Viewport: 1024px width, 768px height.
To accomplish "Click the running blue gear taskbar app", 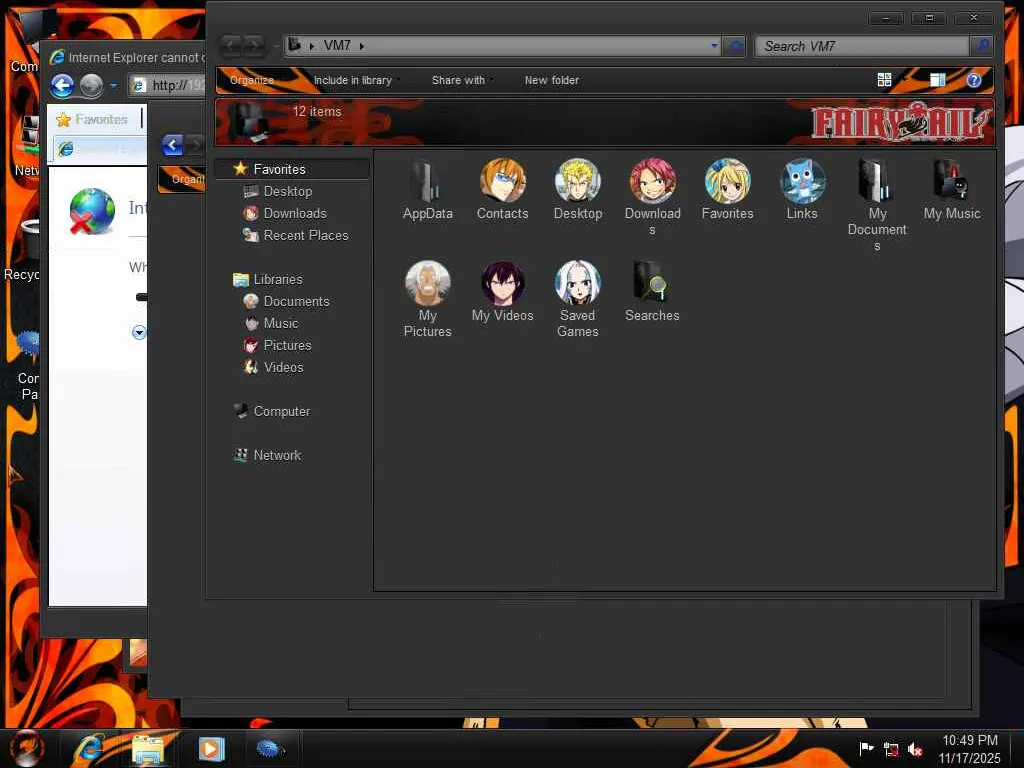I will [x=270, y=748].
